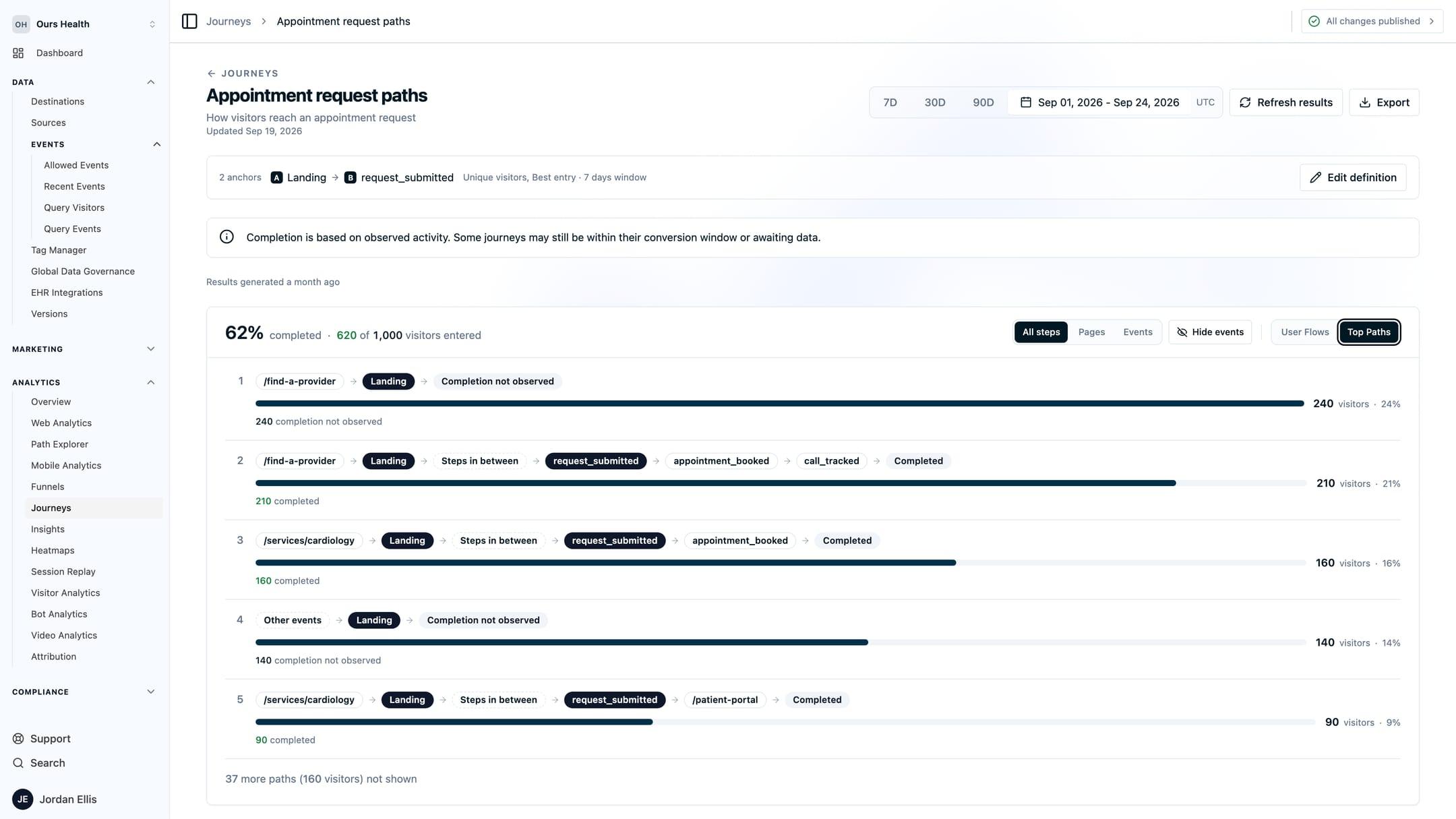Click the green published checkmark icon
1456x819 pixels.
[1314, 22]
